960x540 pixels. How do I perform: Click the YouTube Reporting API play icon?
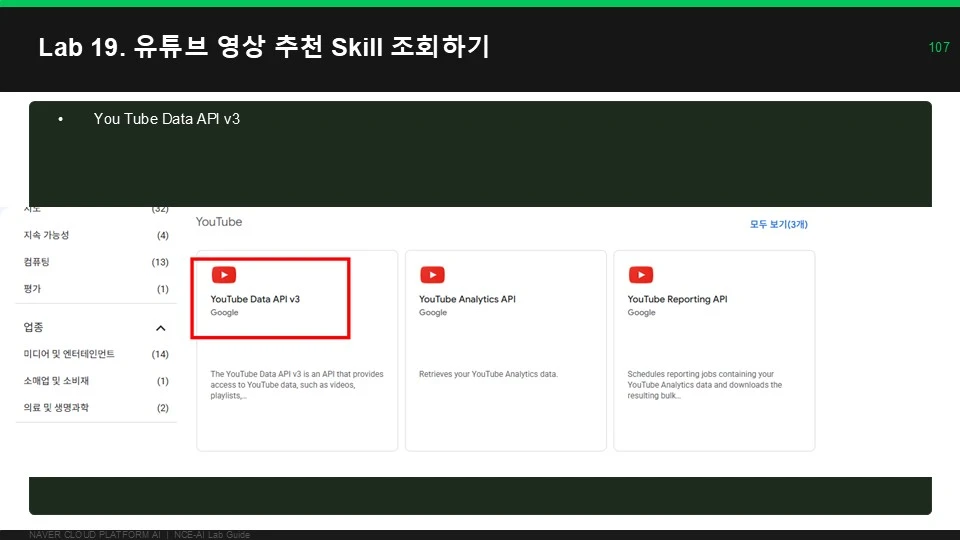point(641,275)
